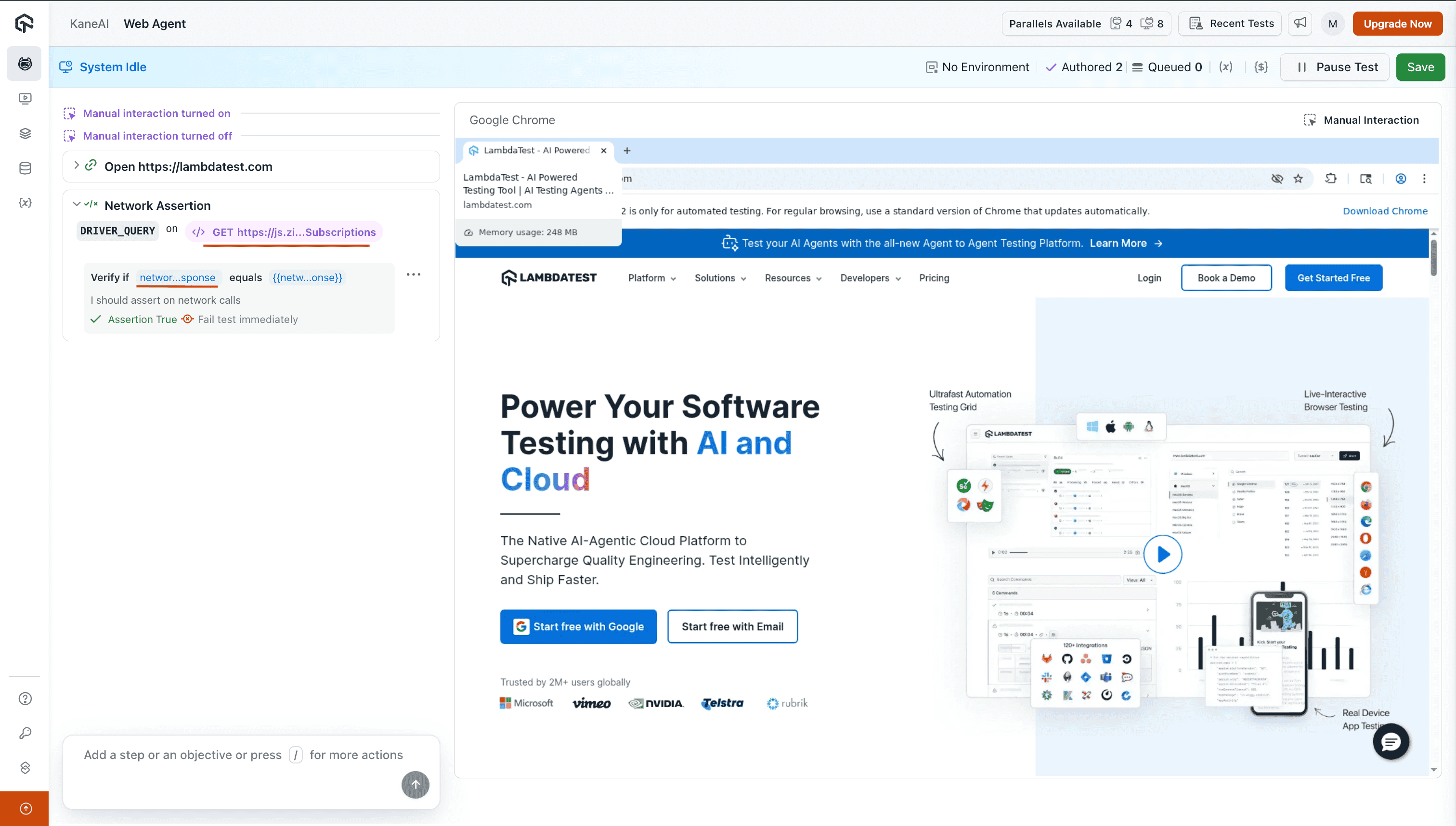Toggle the eye-slash tracking icon in address bar
The width and height of the screenshot is (1456, 826).
(x=1277, y=179)
